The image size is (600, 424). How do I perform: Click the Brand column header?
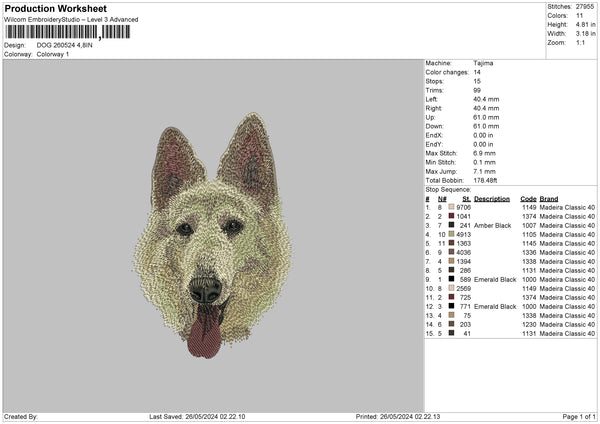click(549, 198)
